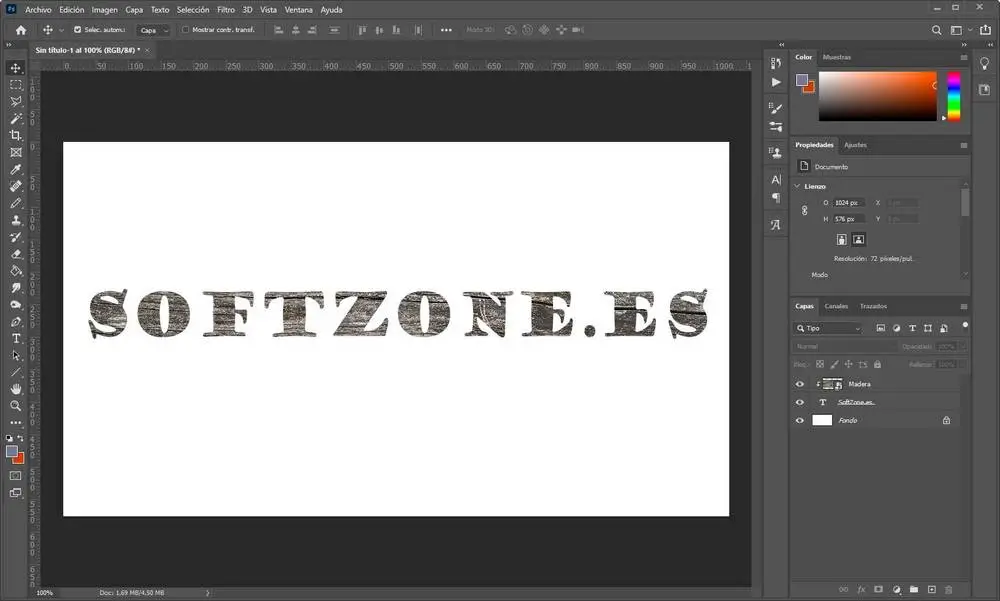Select the Horizontal Type tool

16,339
